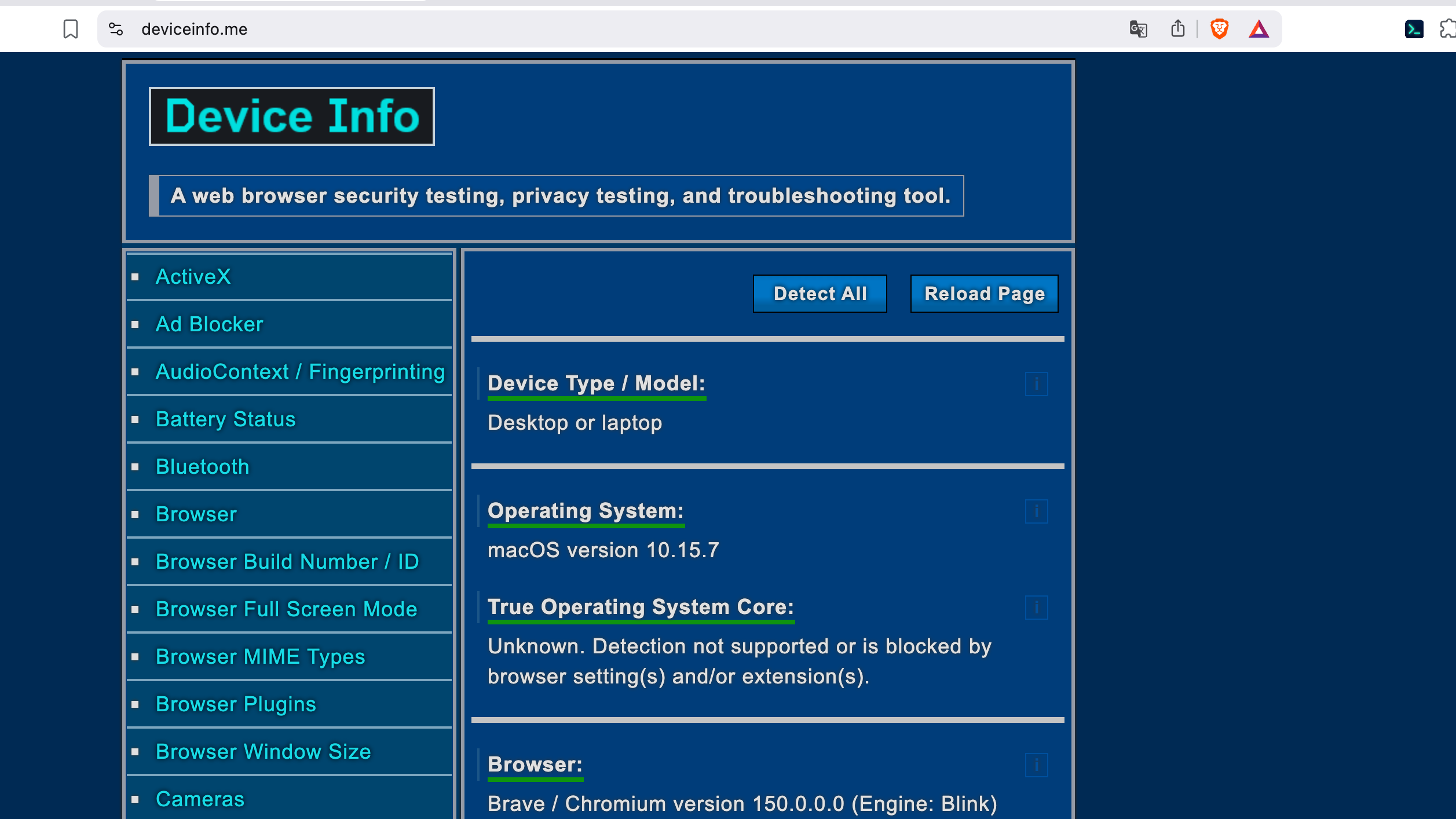The width and height of the screenshot is (1456, 819).
Task: Click the translate page icon
Action: 1138,29
